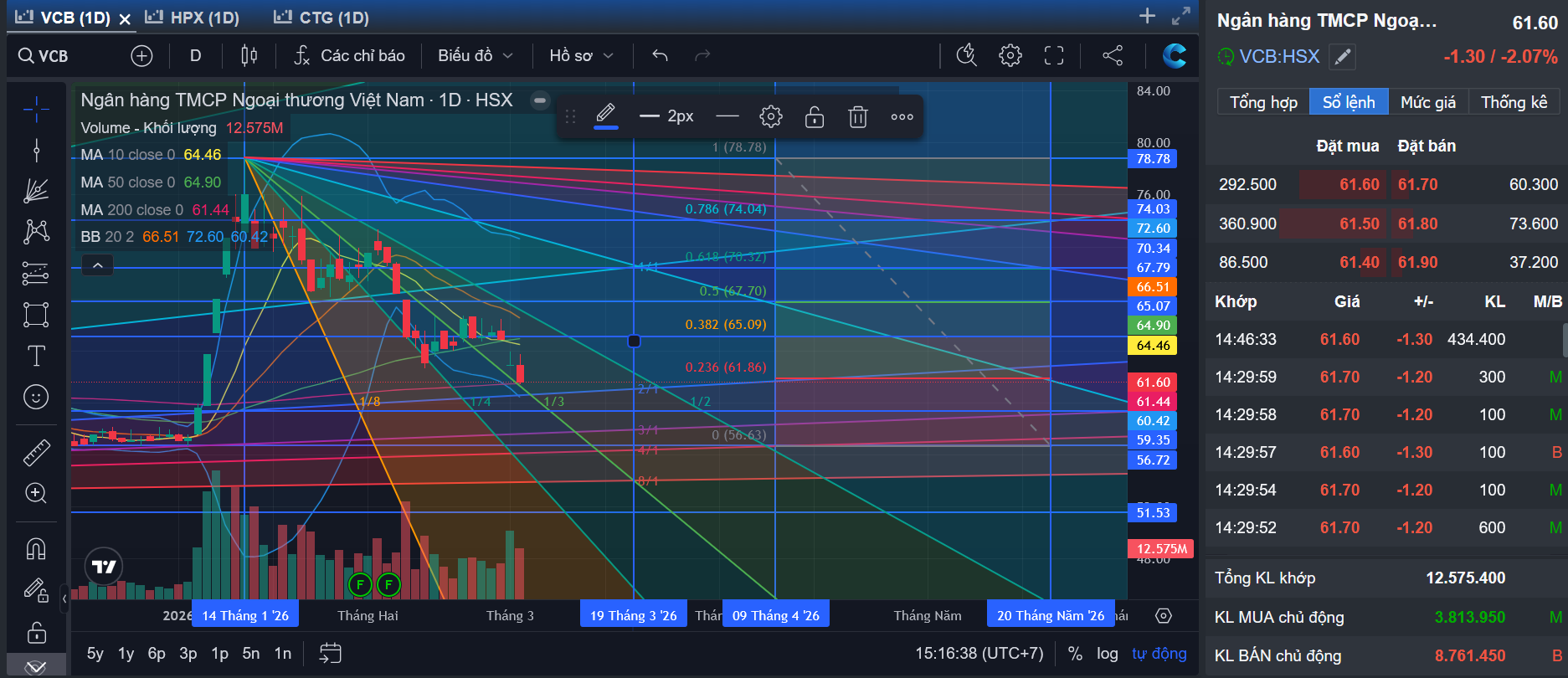Screen dimensions: 1568x678
Task: Switch to the CTG (1D) chart tab
Action: 322,18
